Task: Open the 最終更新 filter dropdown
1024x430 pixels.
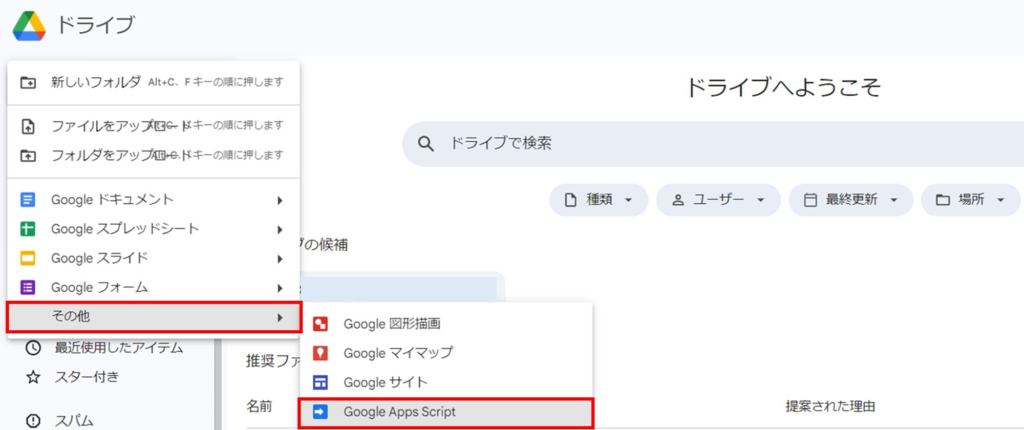Action: point(850,200)
